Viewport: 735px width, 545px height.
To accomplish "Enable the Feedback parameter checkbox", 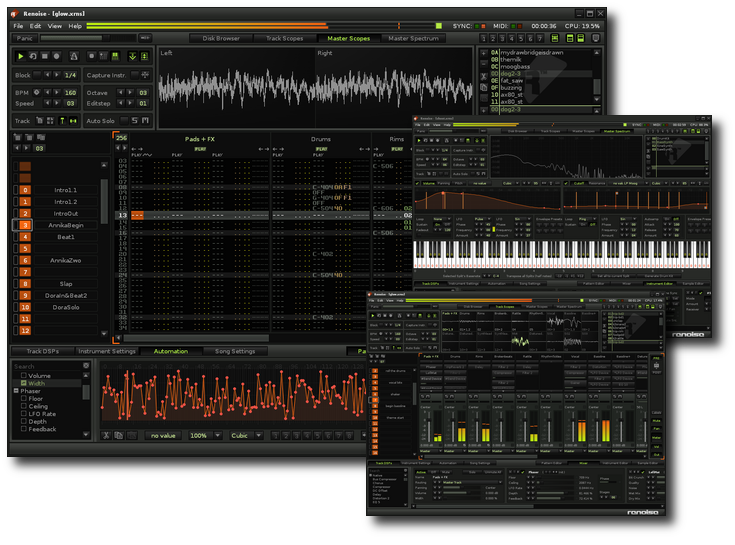I will tap(23, 428).
